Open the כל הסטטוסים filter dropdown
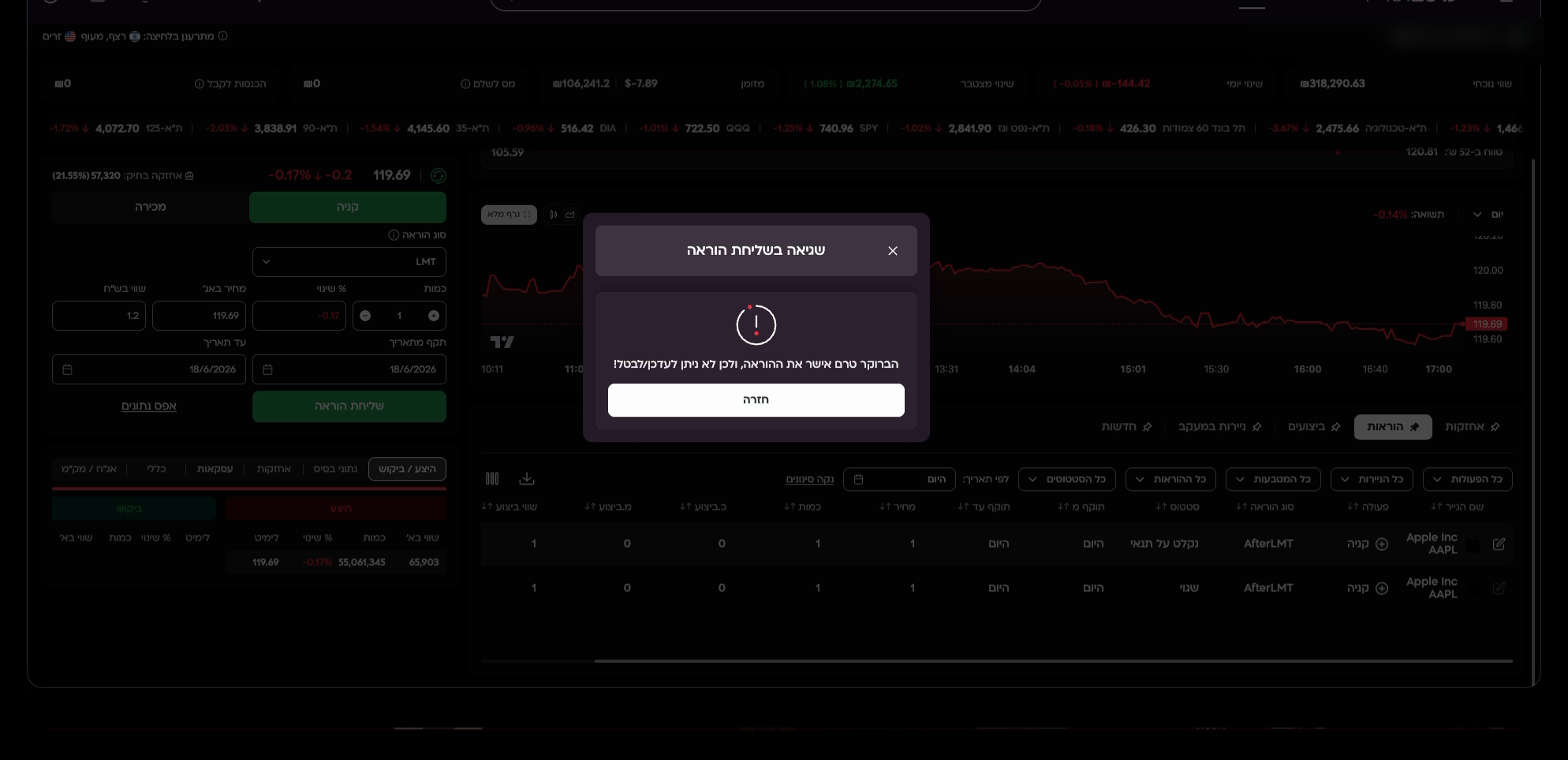The height and width of the screenshot is (760, 1568). click(x=1067, y=479)
